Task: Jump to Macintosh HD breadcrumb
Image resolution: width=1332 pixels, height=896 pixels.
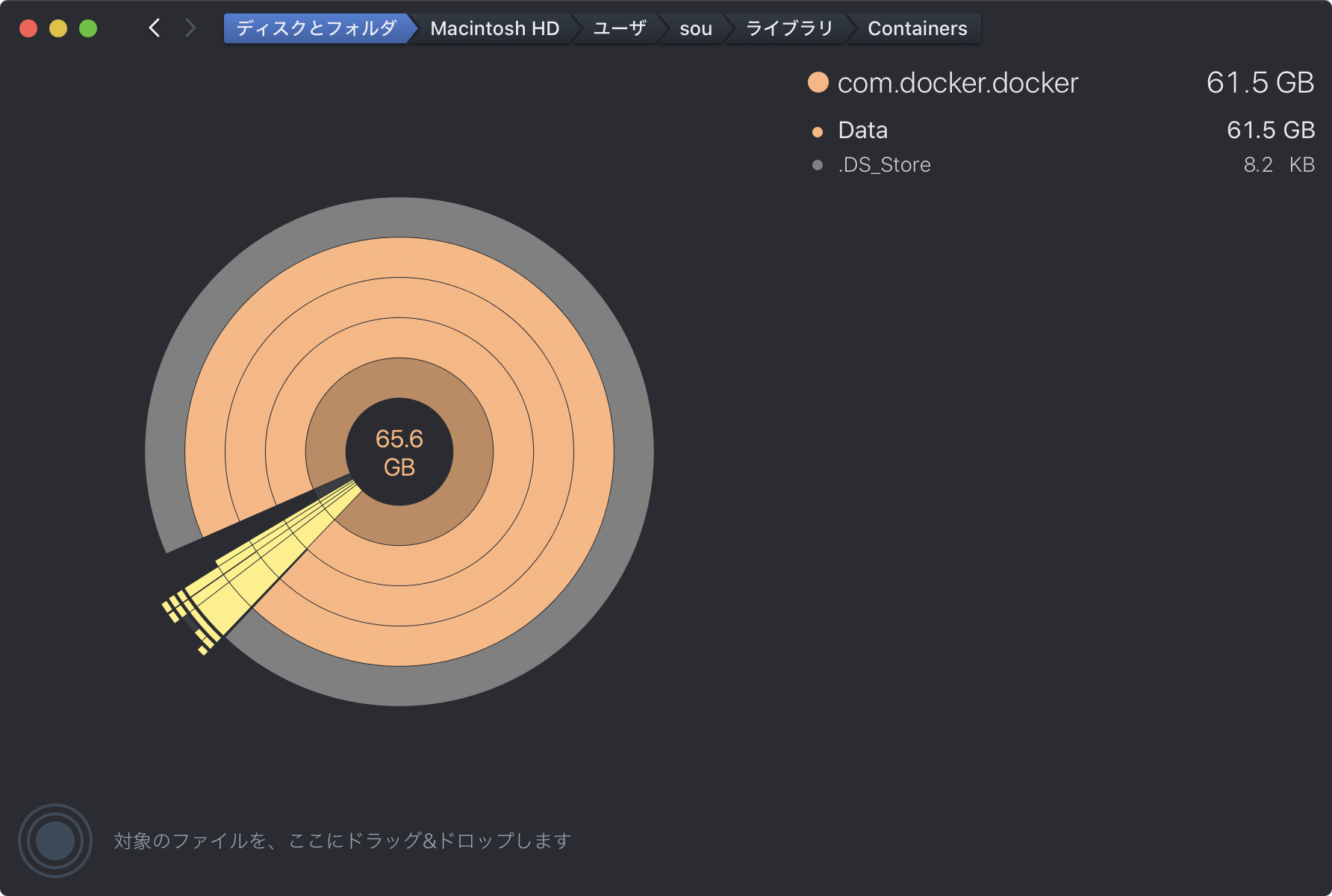Action: coord(494,28)
